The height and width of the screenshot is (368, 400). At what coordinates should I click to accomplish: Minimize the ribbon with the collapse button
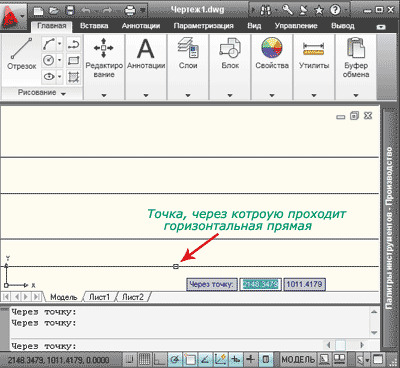[381, 27]
